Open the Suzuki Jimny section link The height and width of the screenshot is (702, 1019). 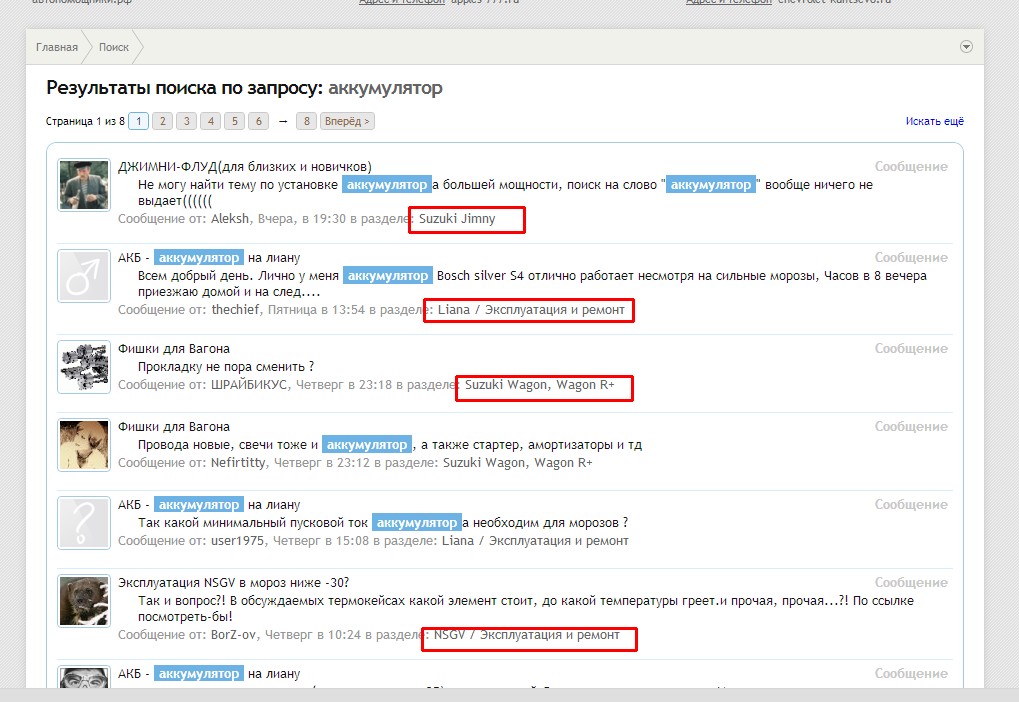coord(457,219)
